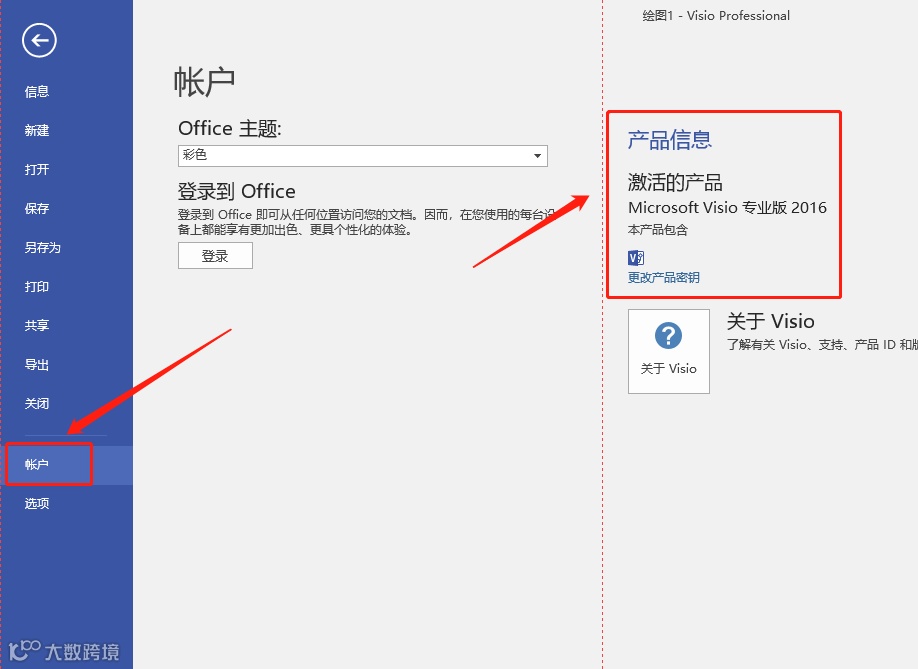Click the 更改产品密钥 link
The width and height of the screenshot is (918, 669).
click(663, 277)
